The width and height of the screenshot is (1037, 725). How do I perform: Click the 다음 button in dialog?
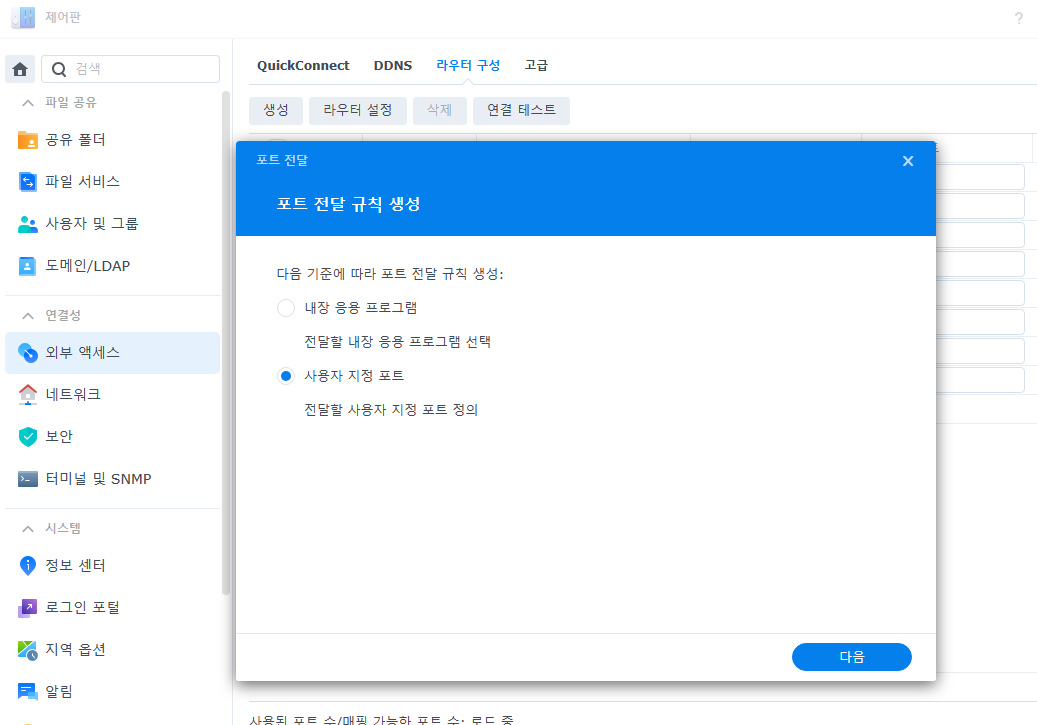pos(852,657)
